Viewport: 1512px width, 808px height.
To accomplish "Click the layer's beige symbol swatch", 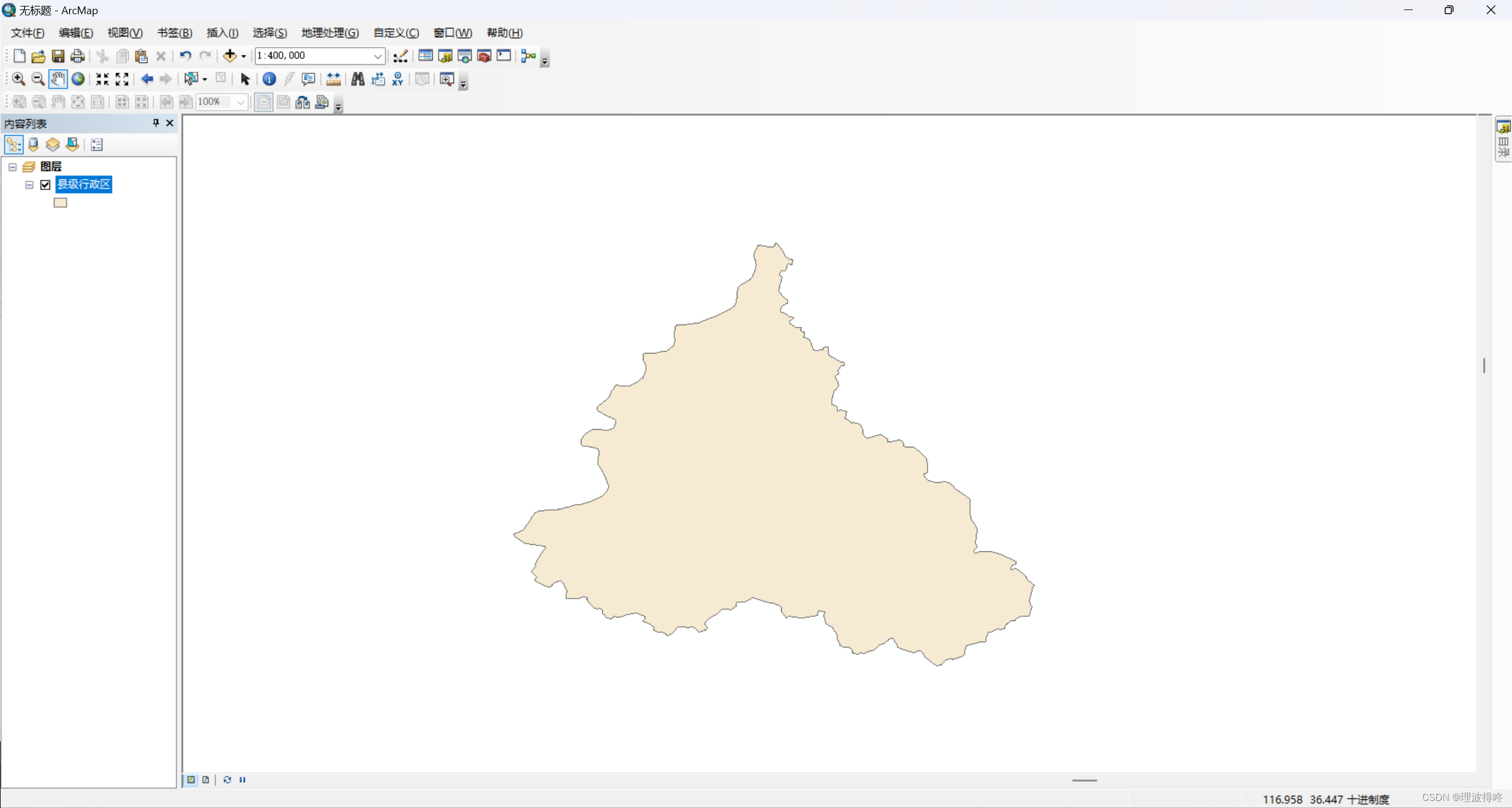I will click(60, 203).
